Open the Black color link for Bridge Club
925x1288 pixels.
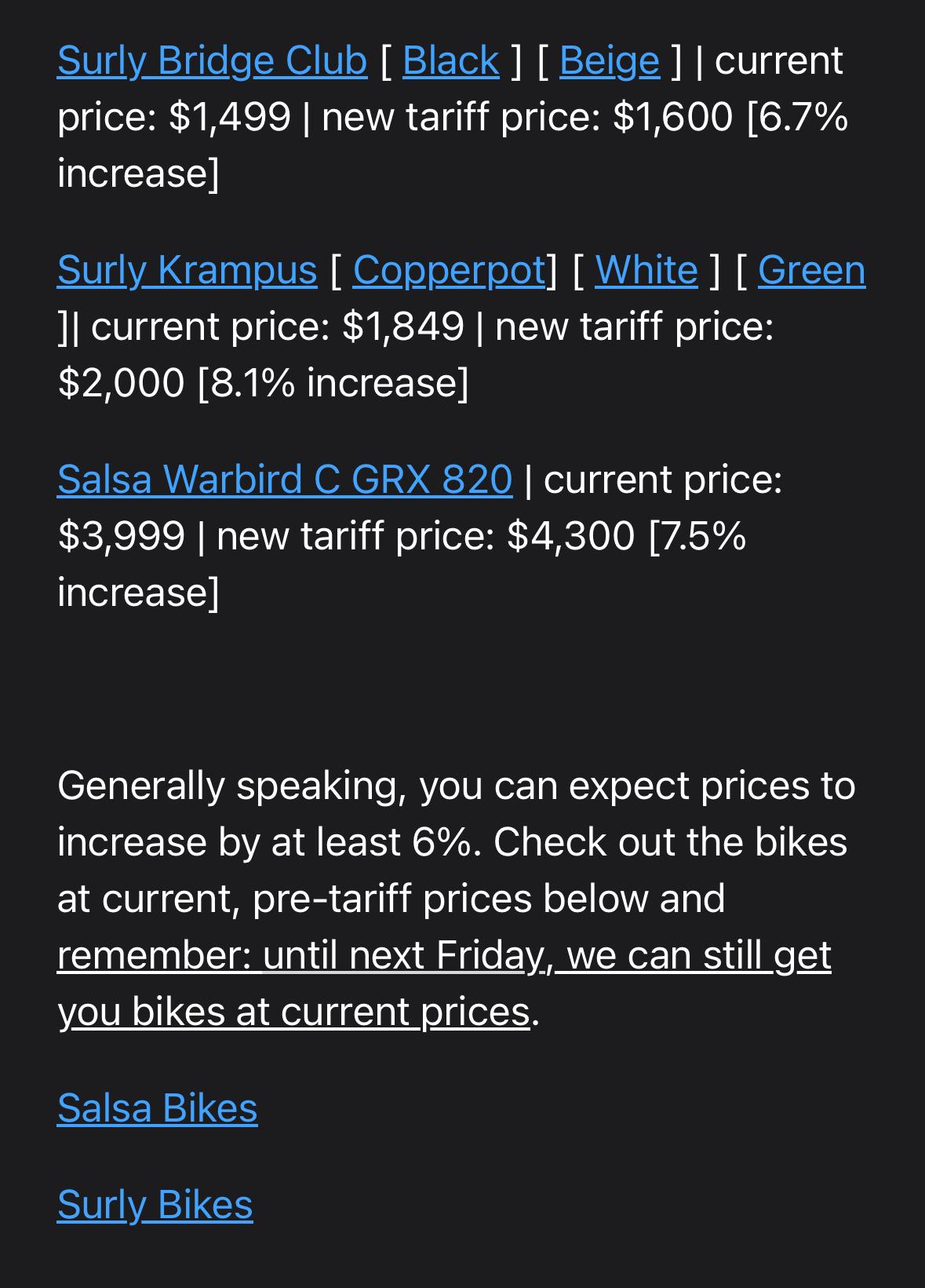coord(451,60)
